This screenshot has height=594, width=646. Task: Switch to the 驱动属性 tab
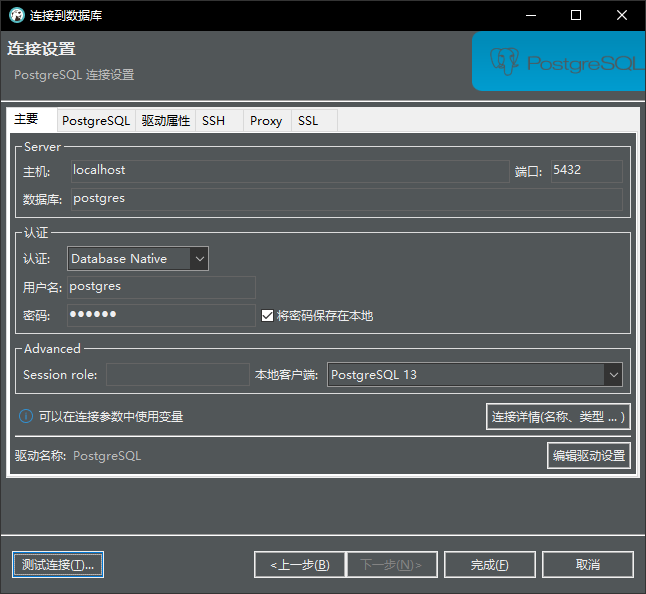[x=166, y=121]
